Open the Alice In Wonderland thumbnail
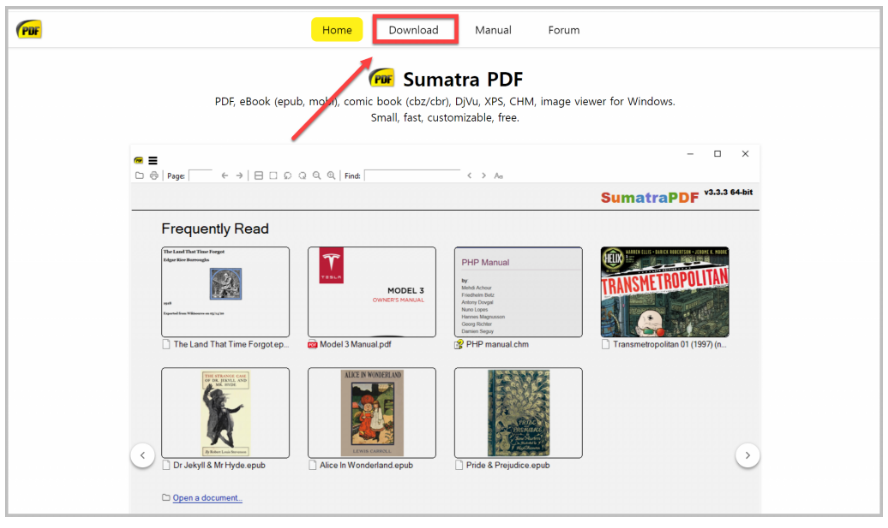 (x=372, y=412)
